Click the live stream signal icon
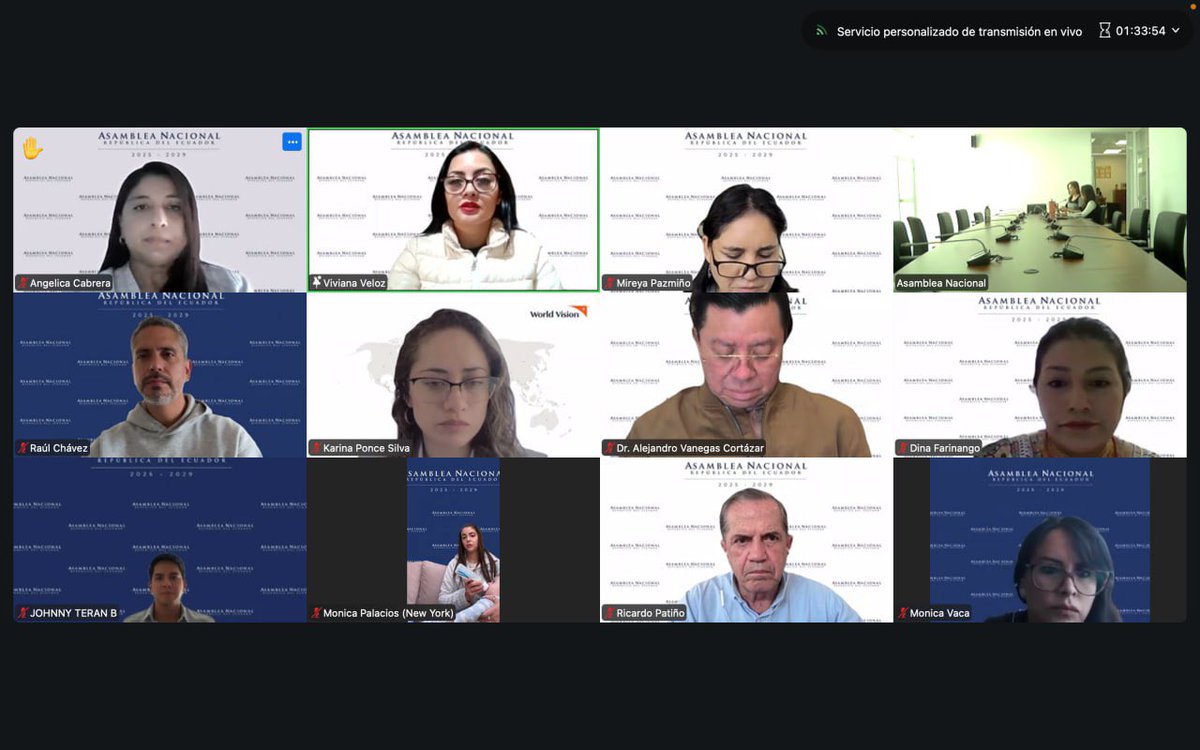The width and height of the screenshot is (1200, 750). [x=821, y=31]
